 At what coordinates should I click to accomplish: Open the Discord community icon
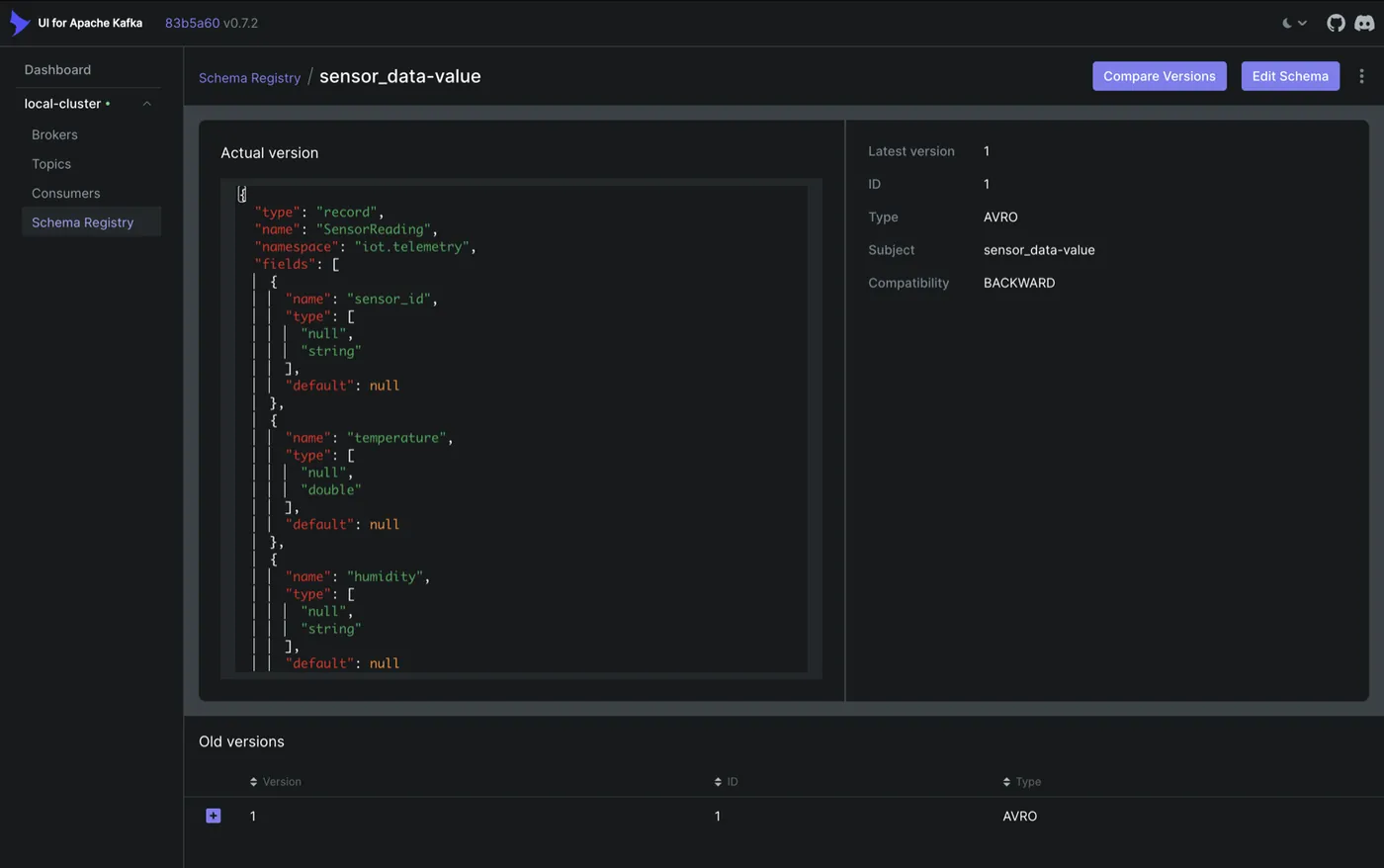(1364, 23)
